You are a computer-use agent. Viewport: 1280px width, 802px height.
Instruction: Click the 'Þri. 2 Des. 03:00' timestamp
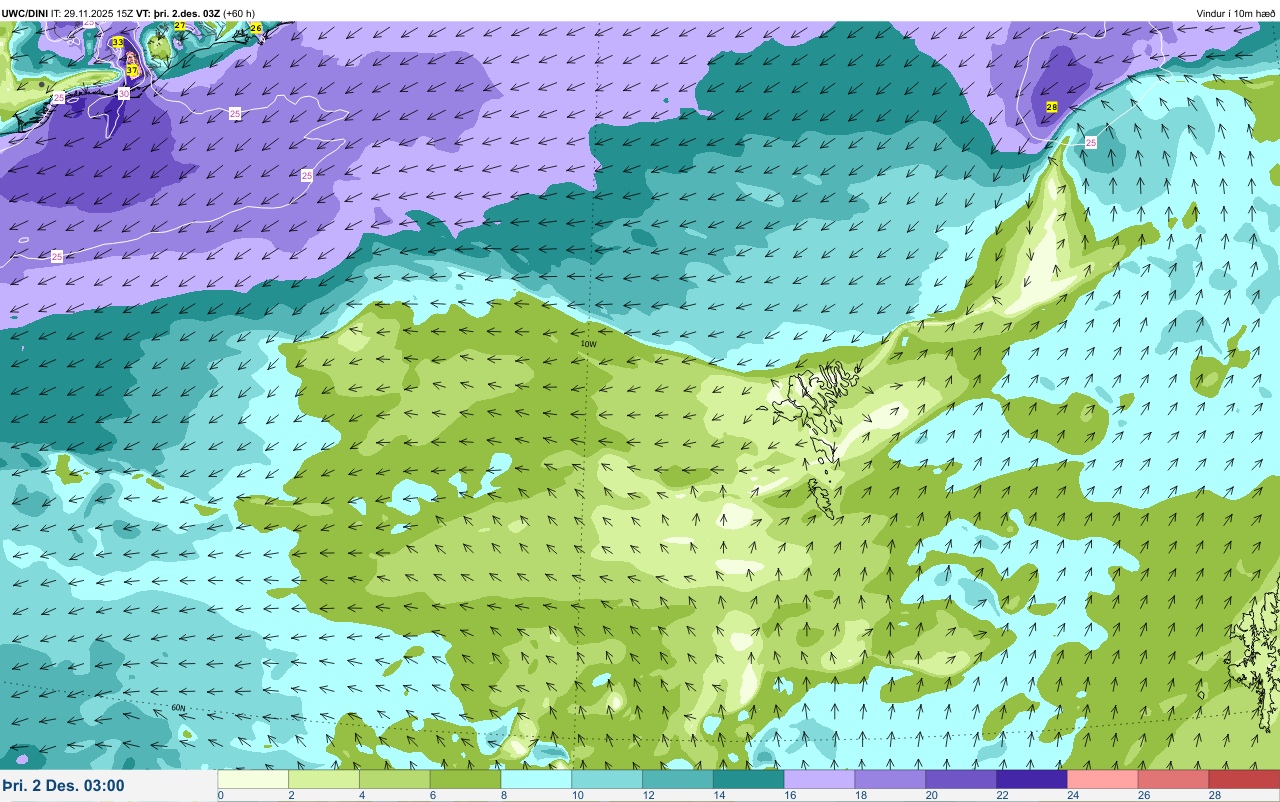[x=63, y=785]
